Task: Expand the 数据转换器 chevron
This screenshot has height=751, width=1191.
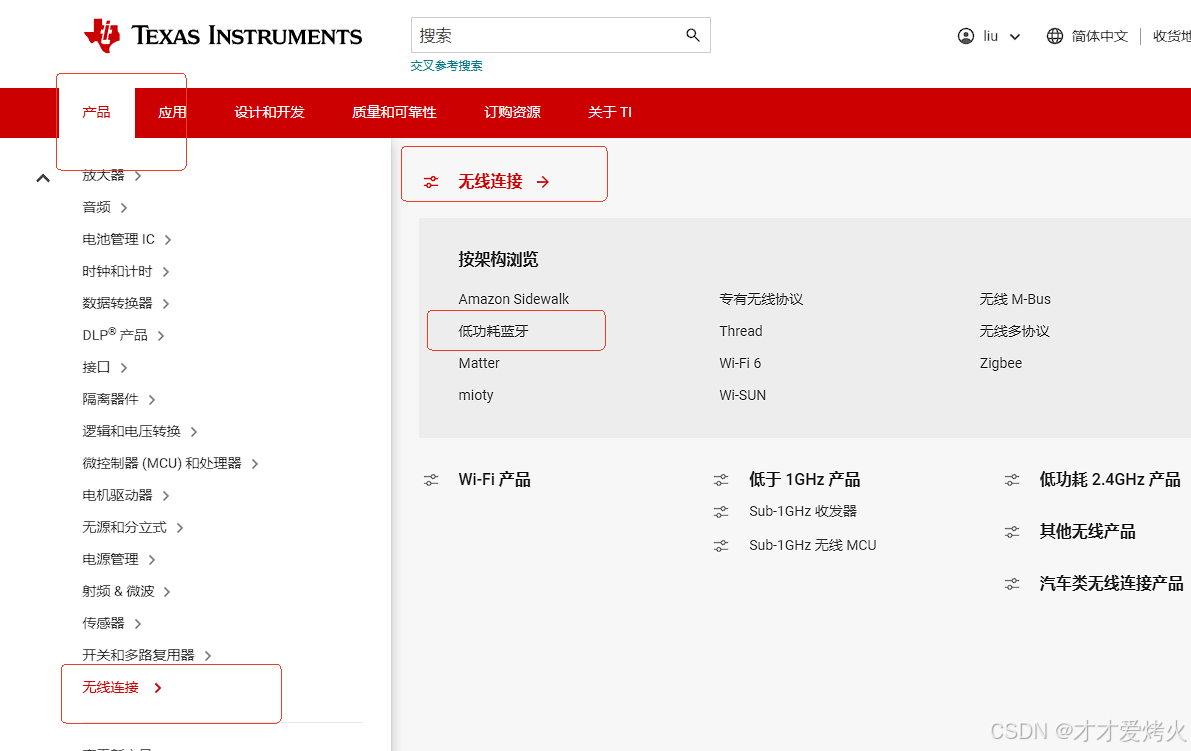Action: coord(166,304)
